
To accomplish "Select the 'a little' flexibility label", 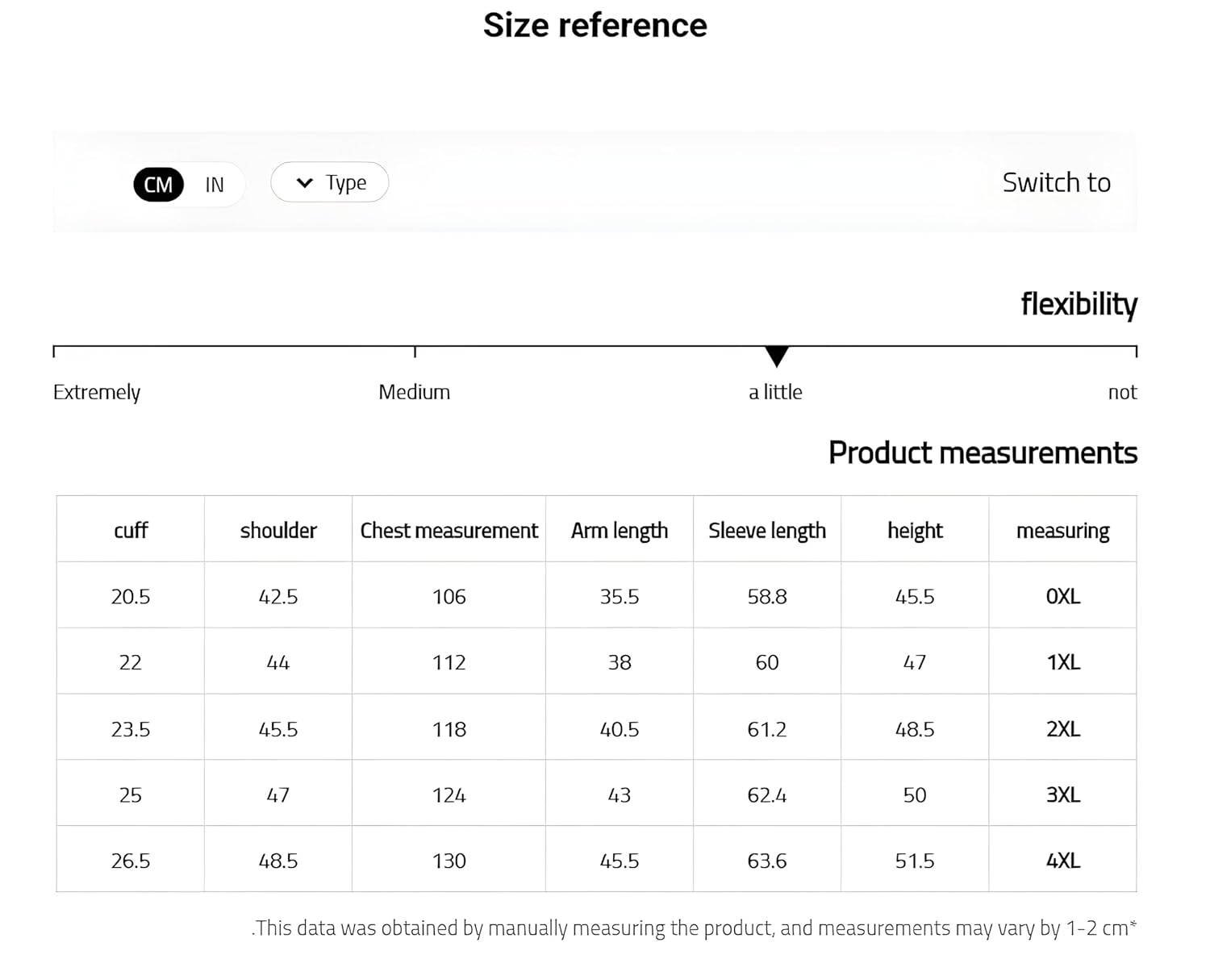I will point(775,392).
